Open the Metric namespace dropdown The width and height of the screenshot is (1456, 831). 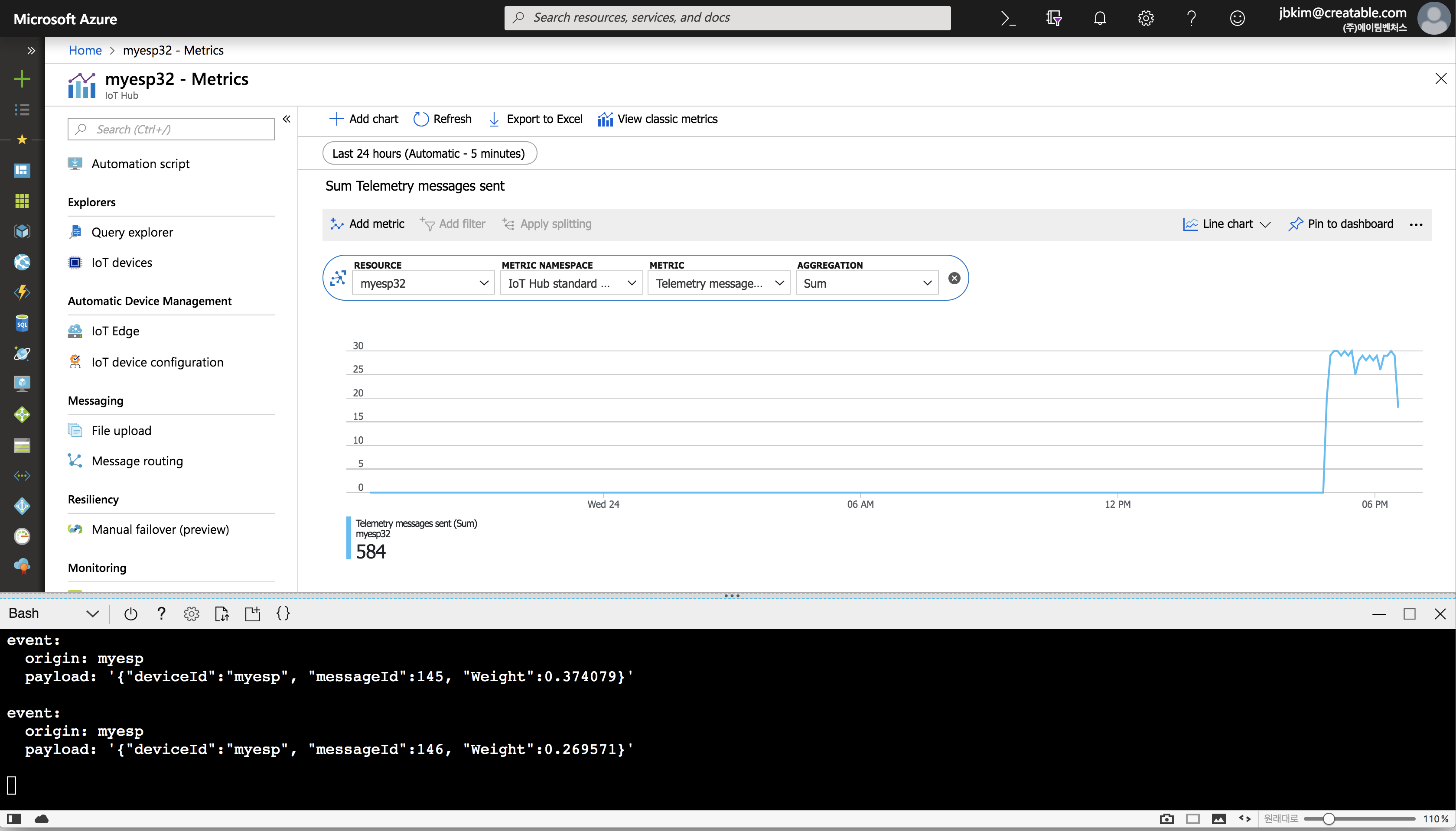coord(572,283)
